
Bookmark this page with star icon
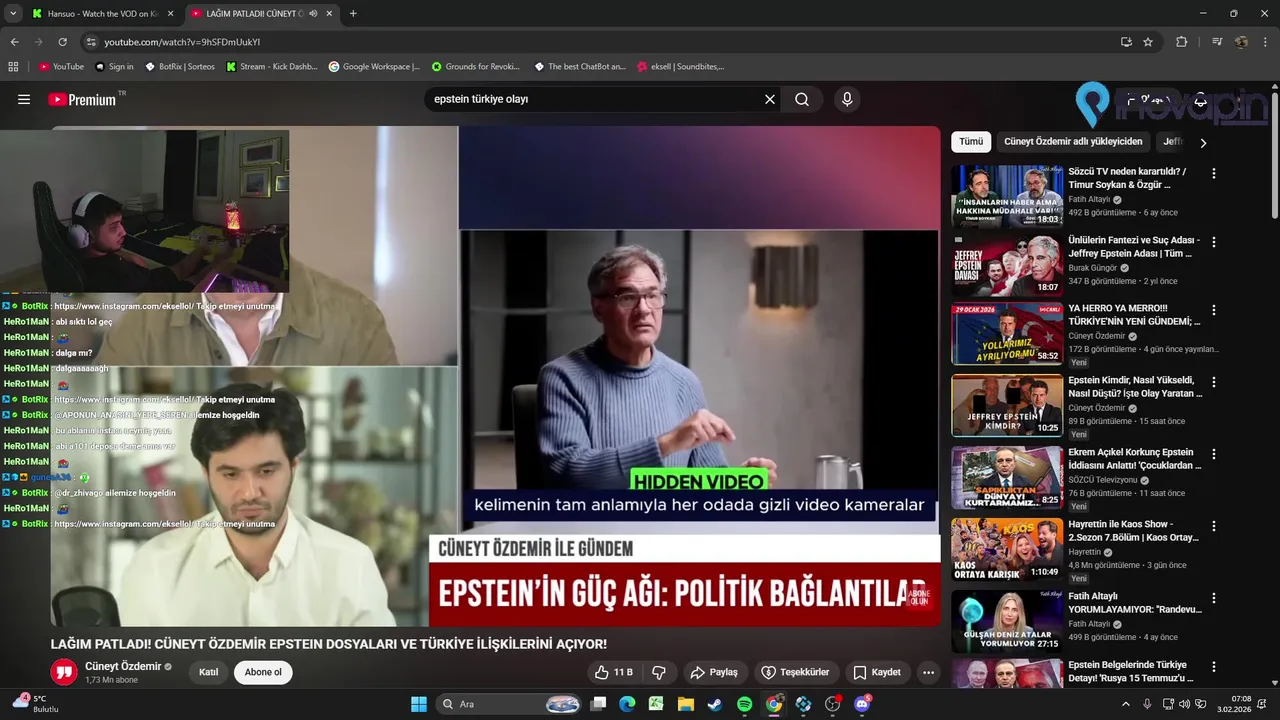point(1148,42)
